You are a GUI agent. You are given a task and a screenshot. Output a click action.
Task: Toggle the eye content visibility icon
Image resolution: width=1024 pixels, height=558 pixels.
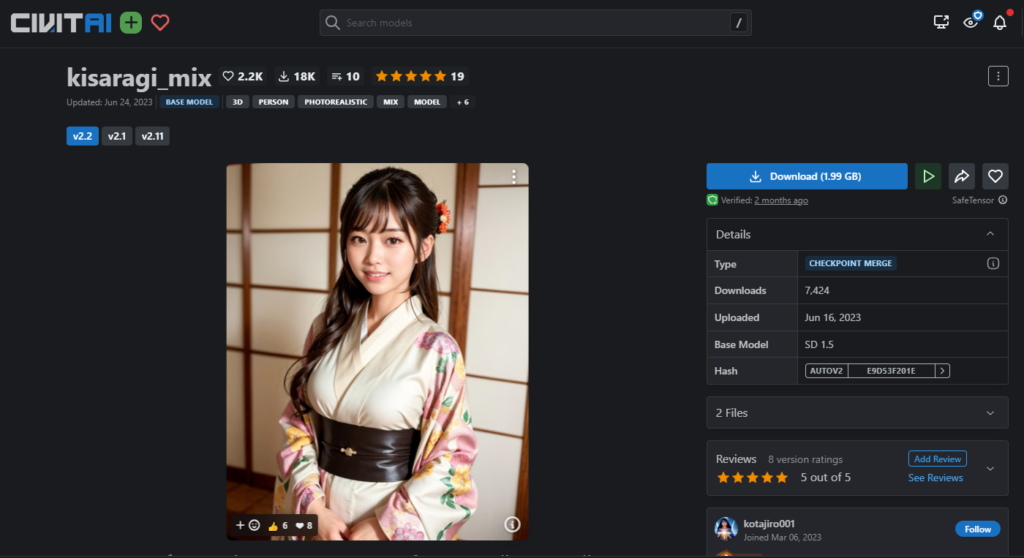pyautogui.click(x=970, y=22)
